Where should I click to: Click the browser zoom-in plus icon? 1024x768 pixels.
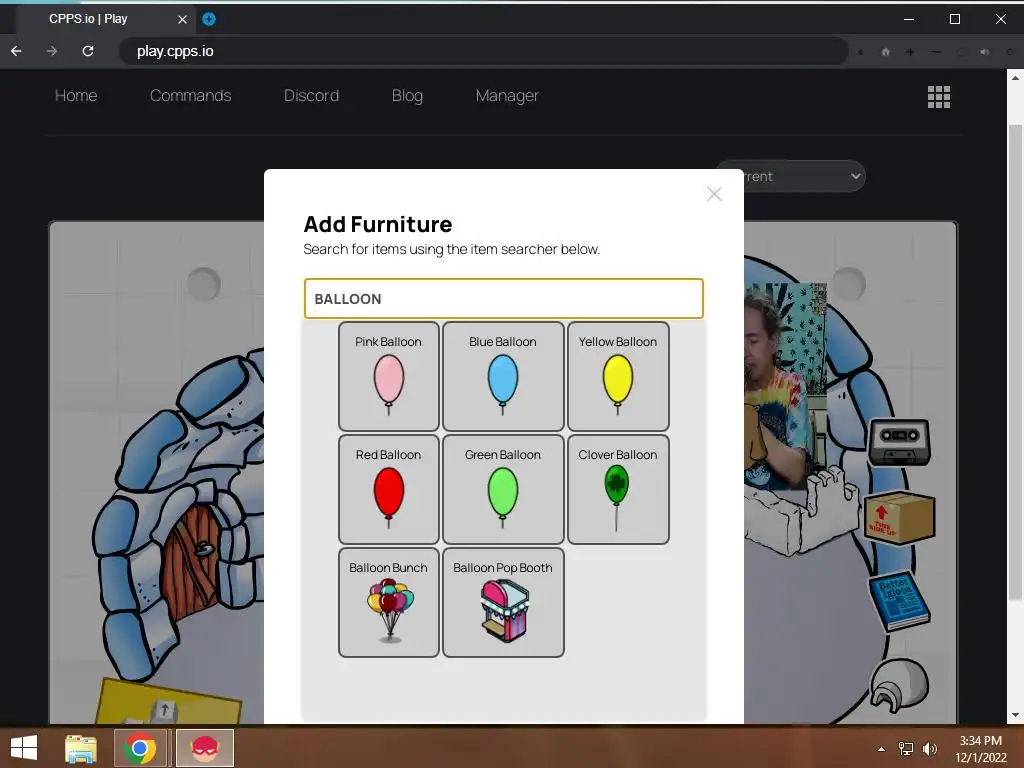coord(910,52)
